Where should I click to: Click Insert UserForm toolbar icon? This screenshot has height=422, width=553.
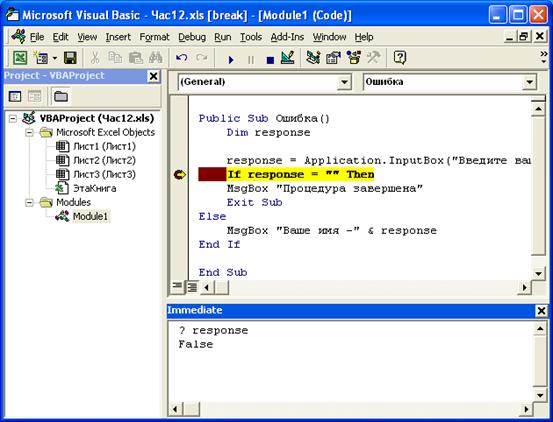point(41,58)
